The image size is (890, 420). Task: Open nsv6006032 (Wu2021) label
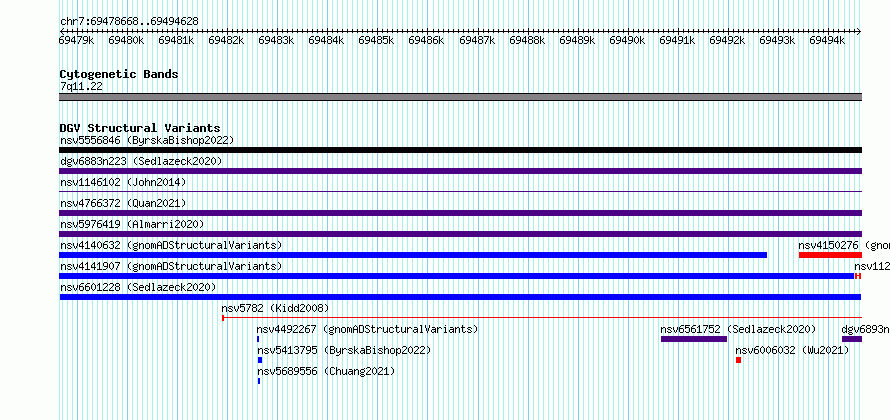(x=792, y=350)
